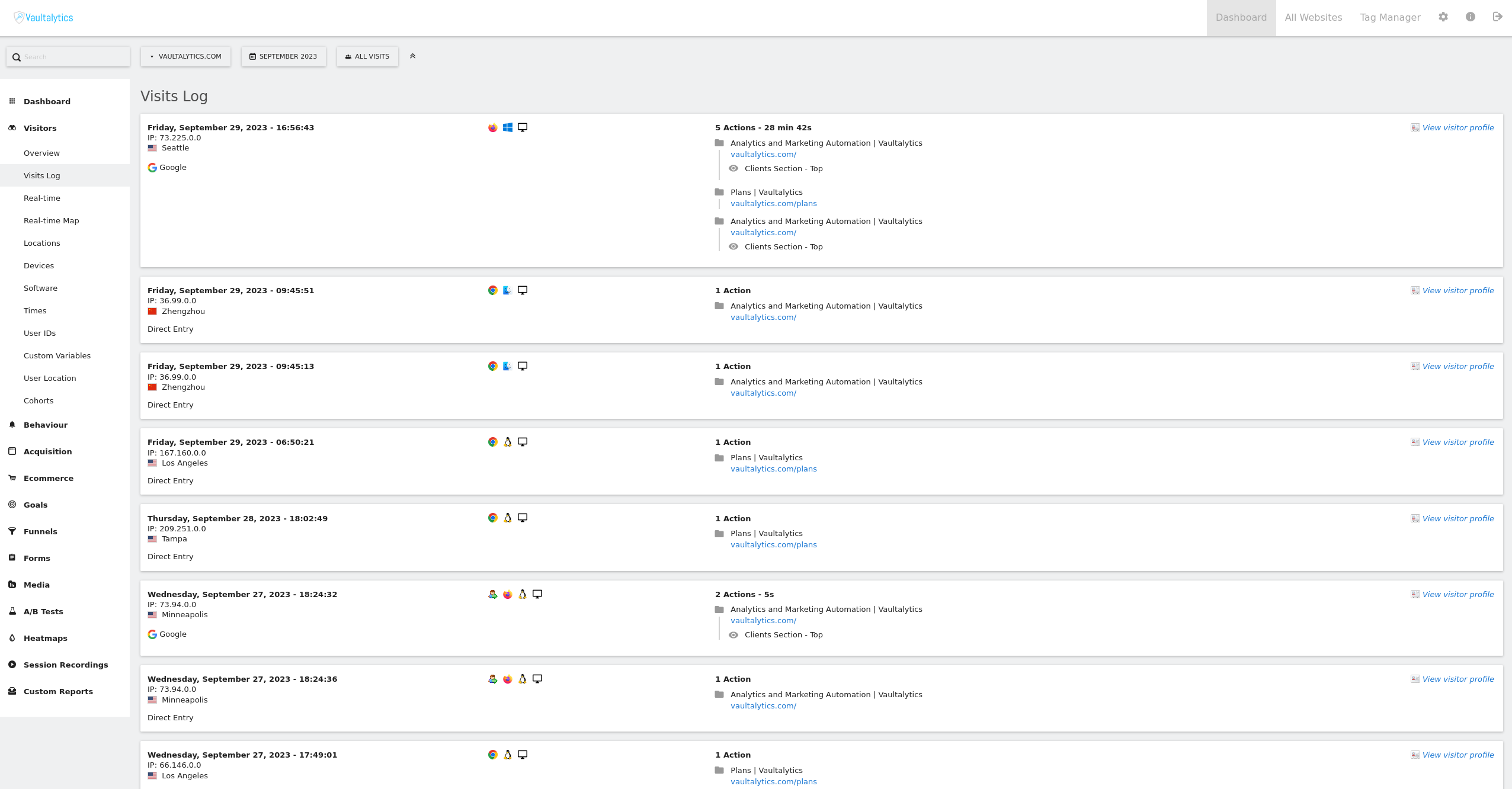The image size is (1512, 789).
Task: Open vaultalytics.com/plans link in Tampa visit
Action: 773,545
